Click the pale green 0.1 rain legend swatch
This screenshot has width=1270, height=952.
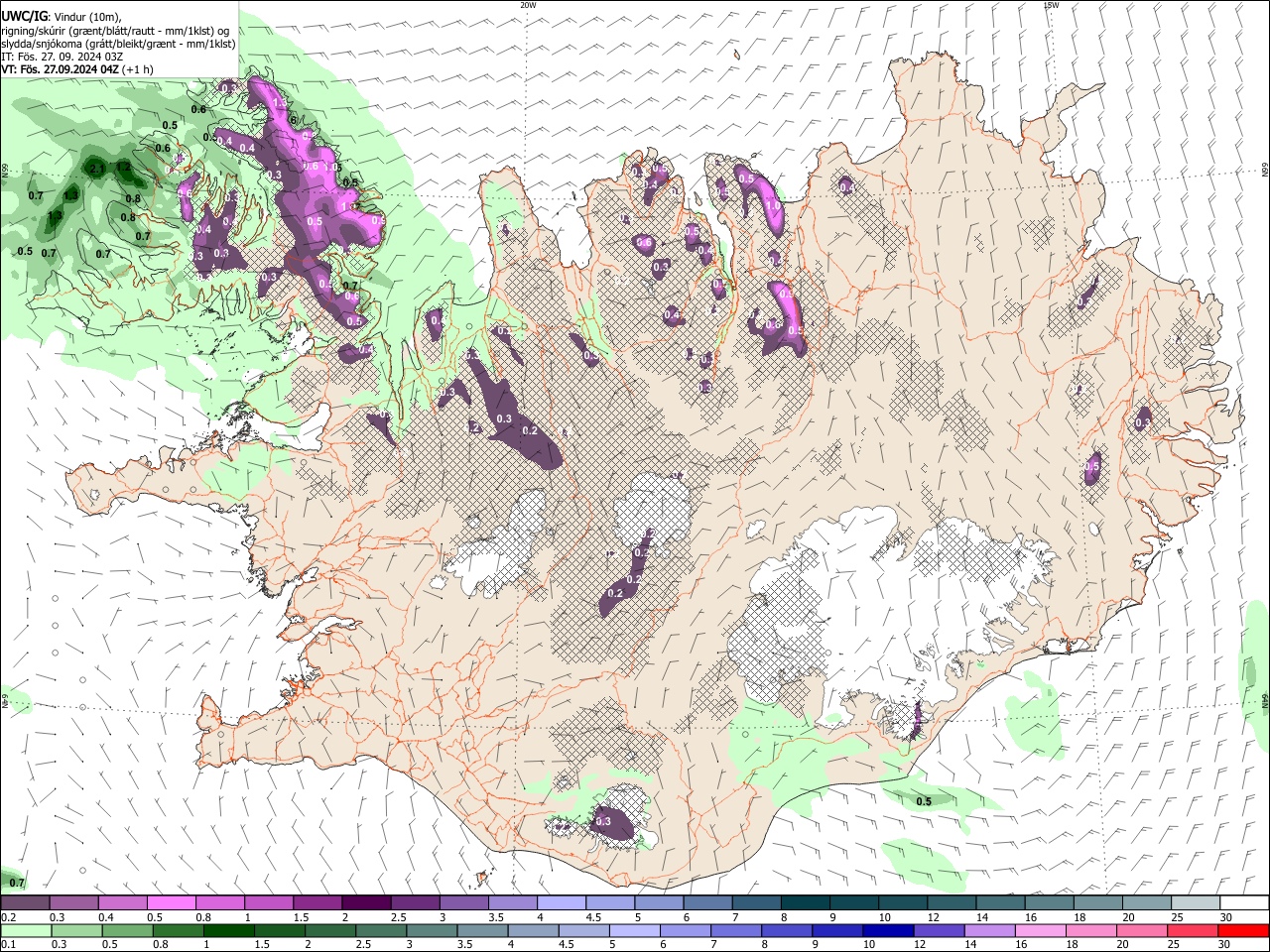pyautogui.click(x=26, y=930)
